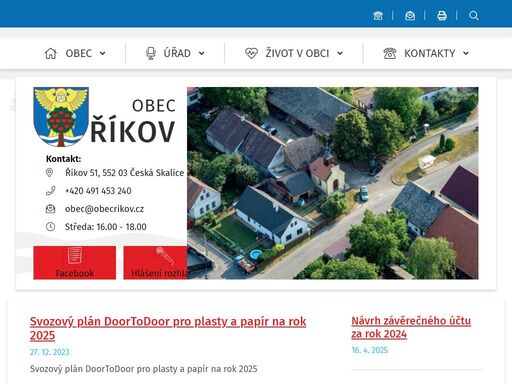
Task: Click the Hlášení rozhlasu label on red button
Action: [159, 273]
